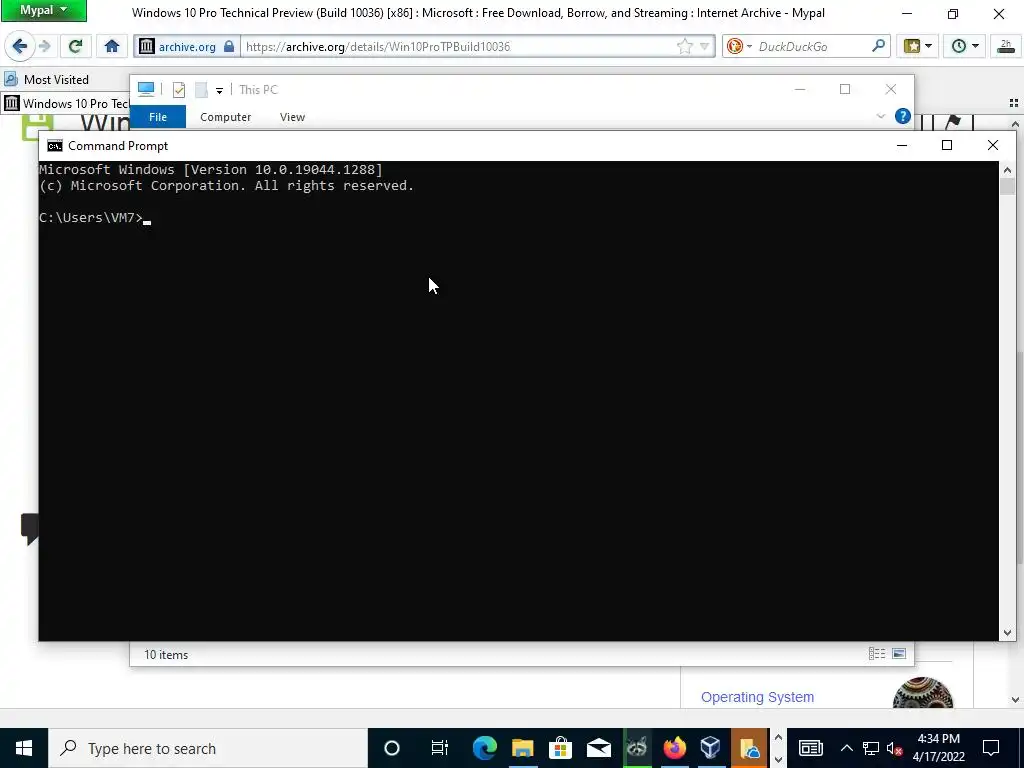Click browser page scrollbar down arrow
This screenshot has width=1024, height=768.
tap(1015, 700)
